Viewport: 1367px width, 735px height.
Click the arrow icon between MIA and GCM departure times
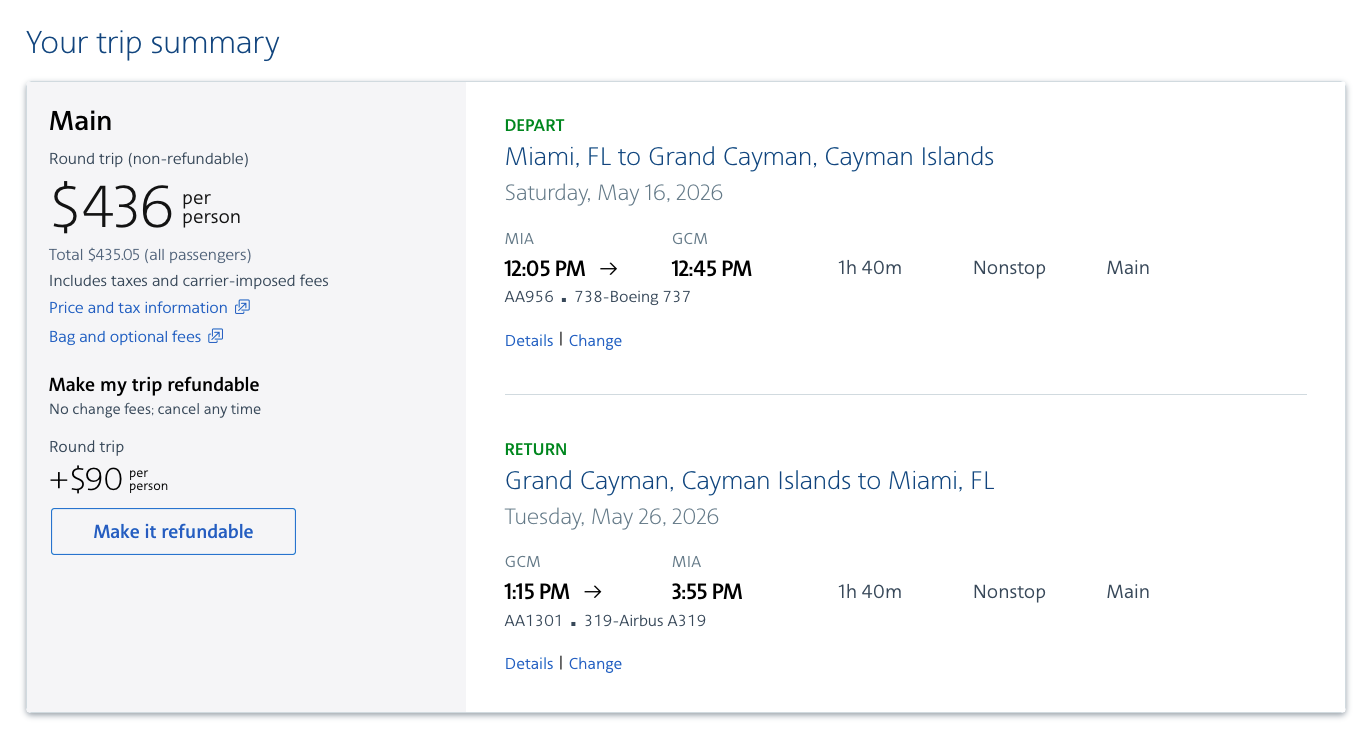click(610, 267)
